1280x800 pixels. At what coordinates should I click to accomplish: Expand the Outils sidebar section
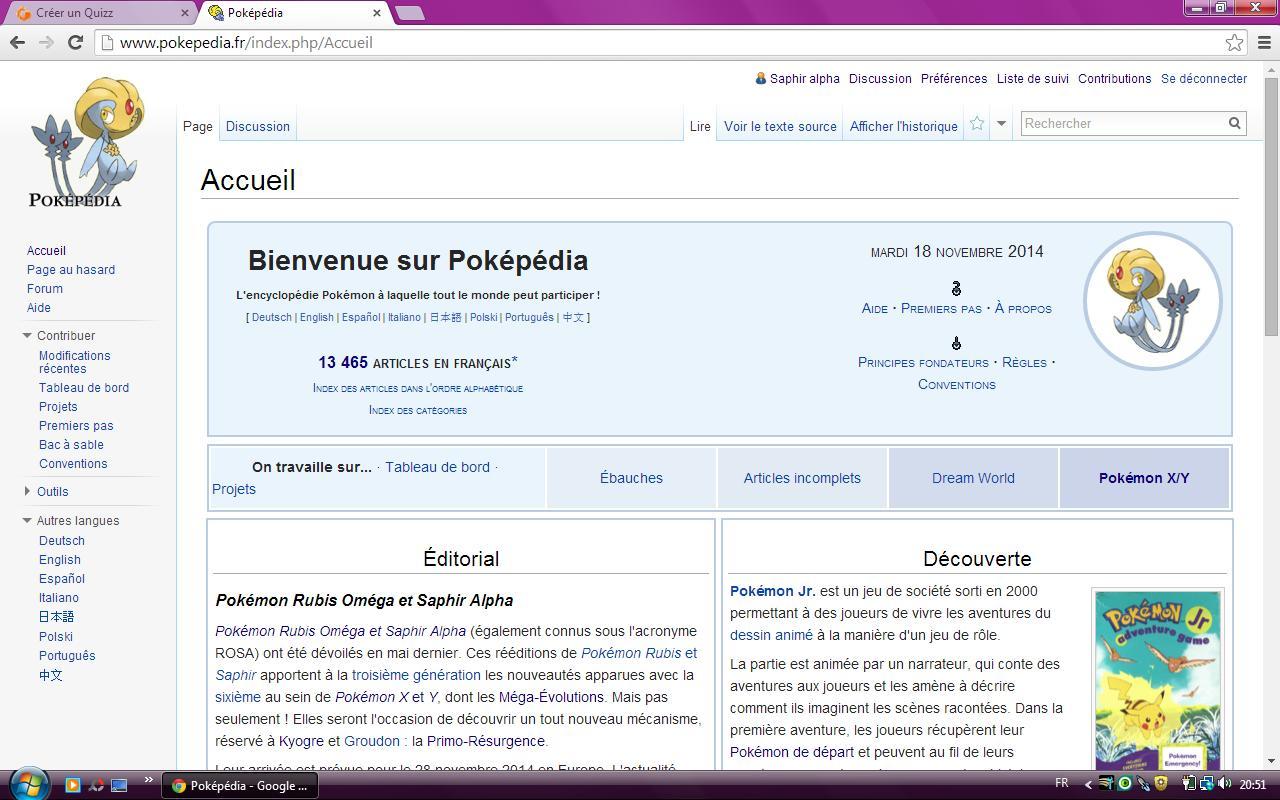[x=27, y=491]
